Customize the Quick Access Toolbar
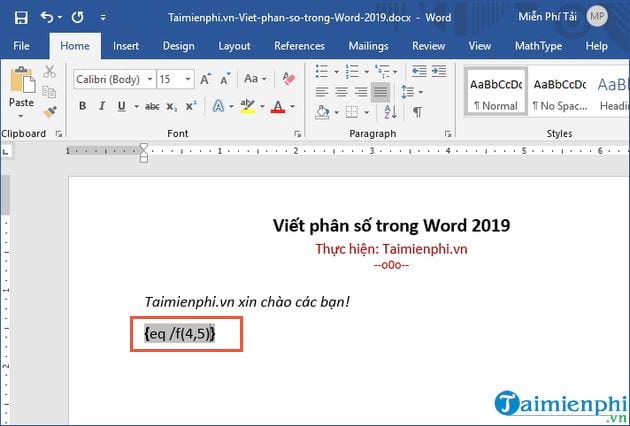The height and width of the screenshot is (426, 630). [x=103, y=18]
